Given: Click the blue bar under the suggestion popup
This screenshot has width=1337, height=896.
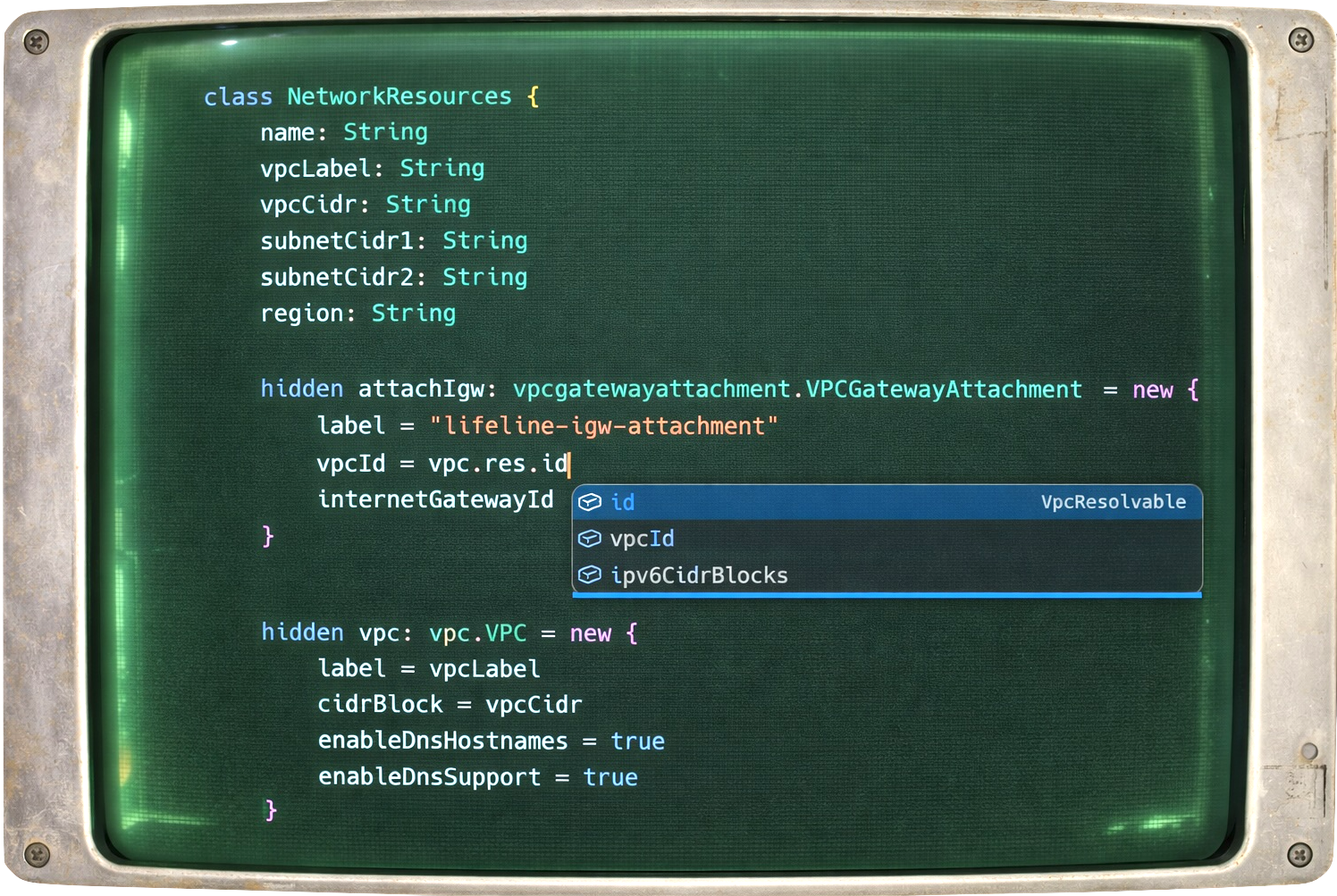Looking at the screenshot, I should coord(887,595).
